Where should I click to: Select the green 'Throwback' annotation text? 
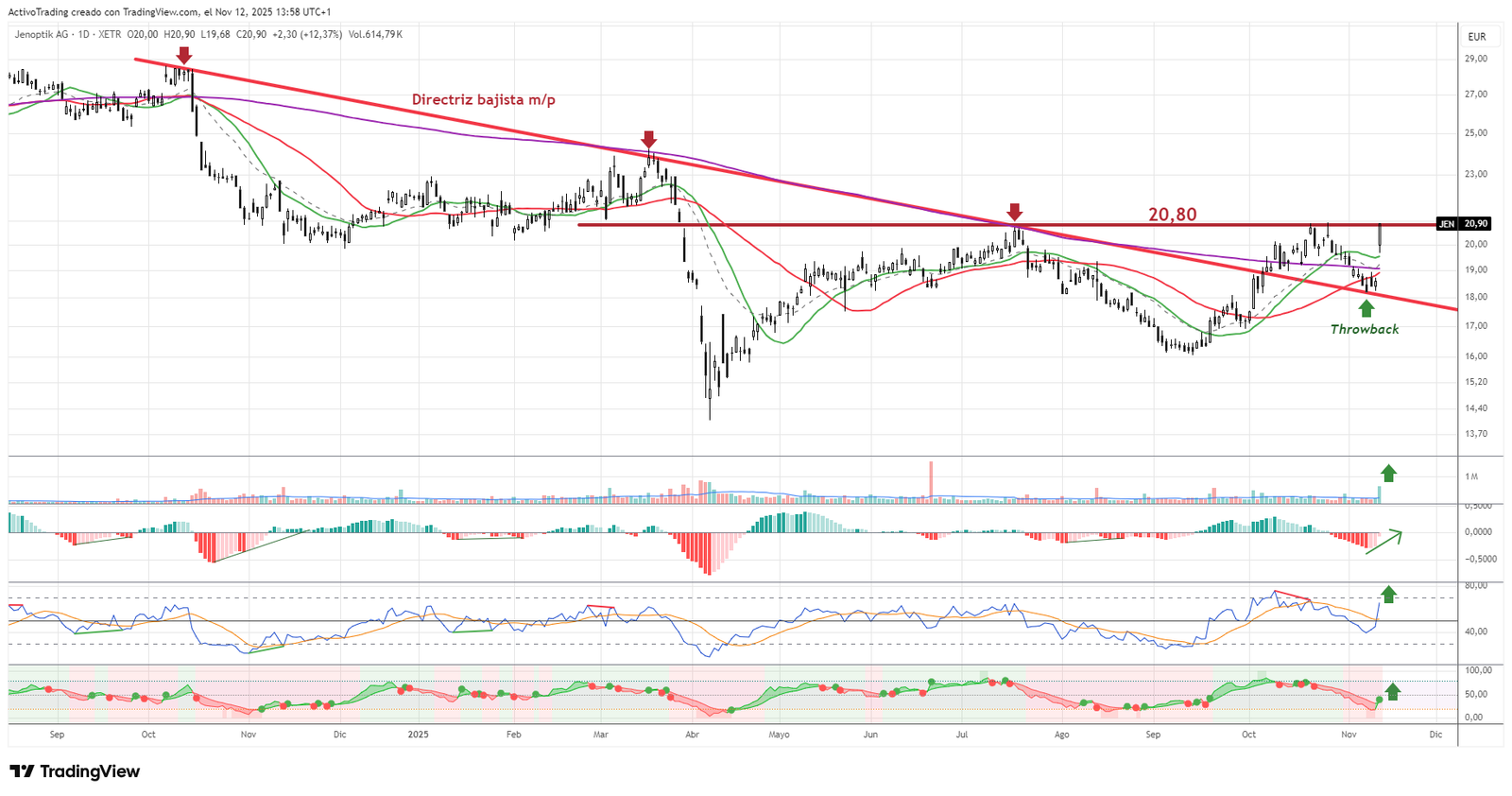click(1364, 329)
